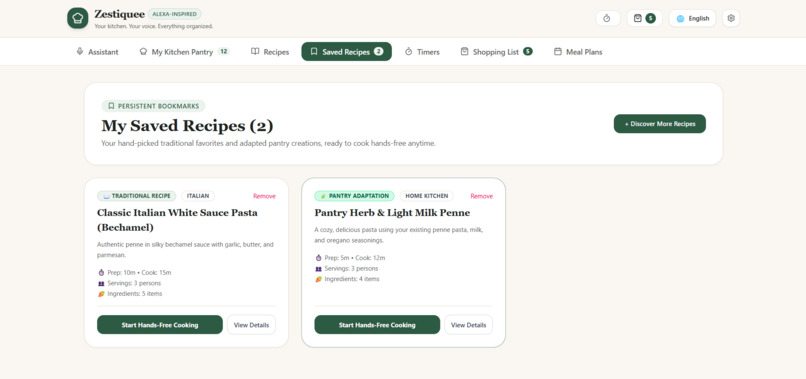
Task: Open the timer icon in header
Action: pyautogui.click(x=608, y=19)
